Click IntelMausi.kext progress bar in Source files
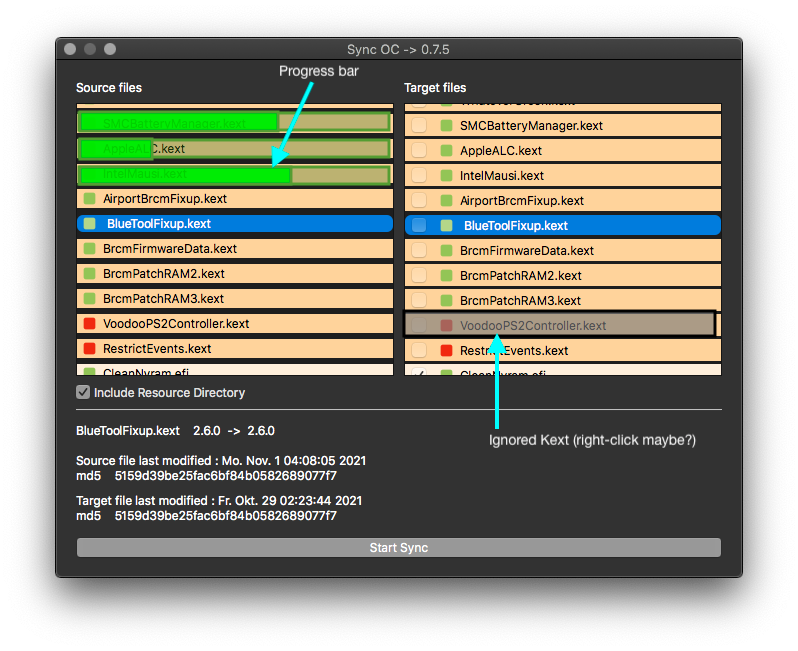Viewport: 798px width, 651px height. pyautogui.click(x=235, y=175)
